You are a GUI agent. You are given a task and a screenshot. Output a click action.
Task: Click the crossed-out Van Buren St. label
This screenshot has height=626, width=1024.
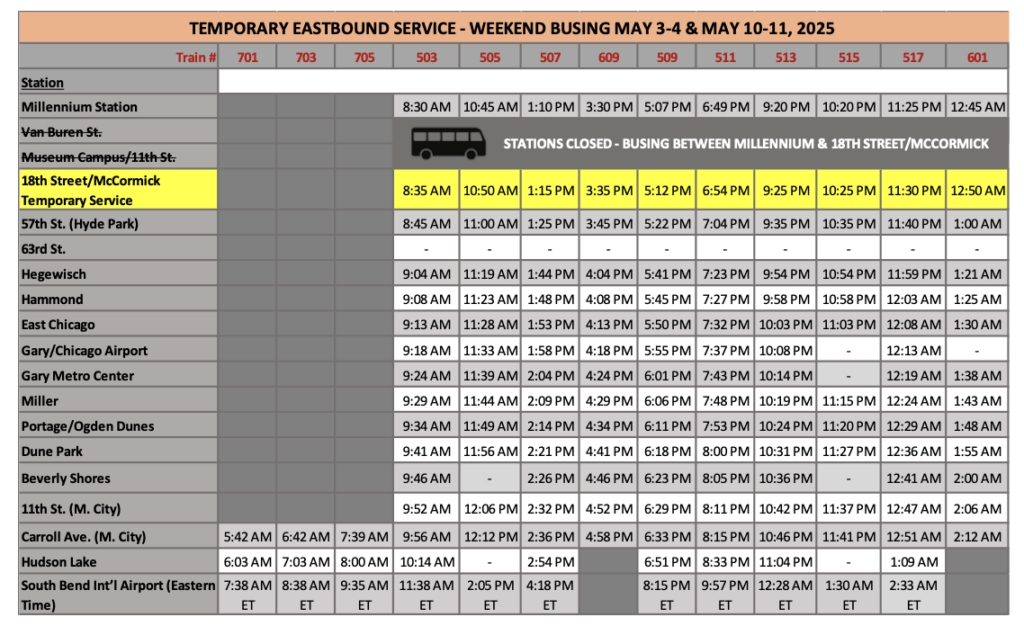point(61,132)
